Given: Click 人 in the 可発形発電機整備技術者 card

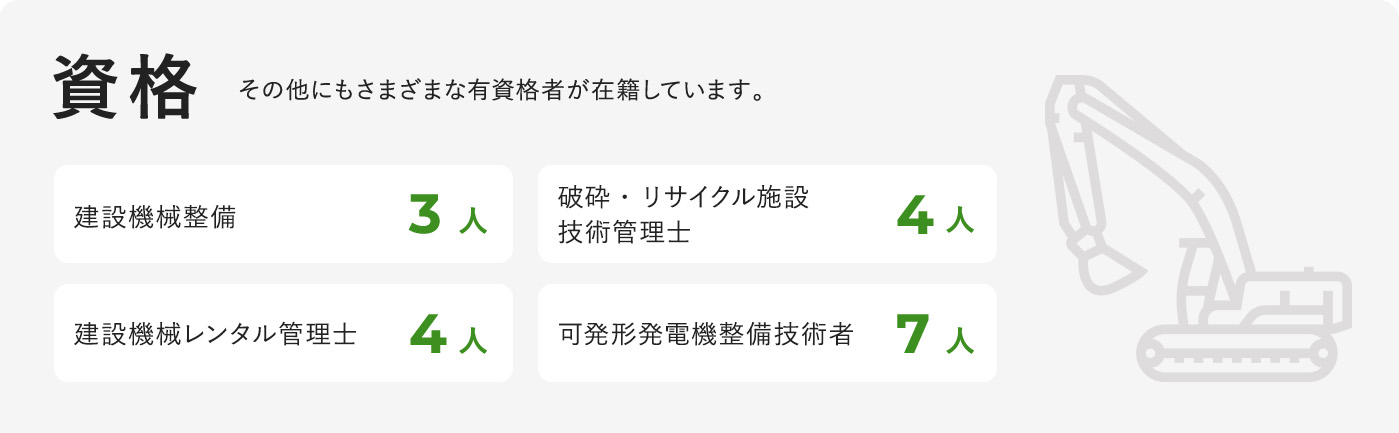Looking at the screenshot, I should [959, 338].
